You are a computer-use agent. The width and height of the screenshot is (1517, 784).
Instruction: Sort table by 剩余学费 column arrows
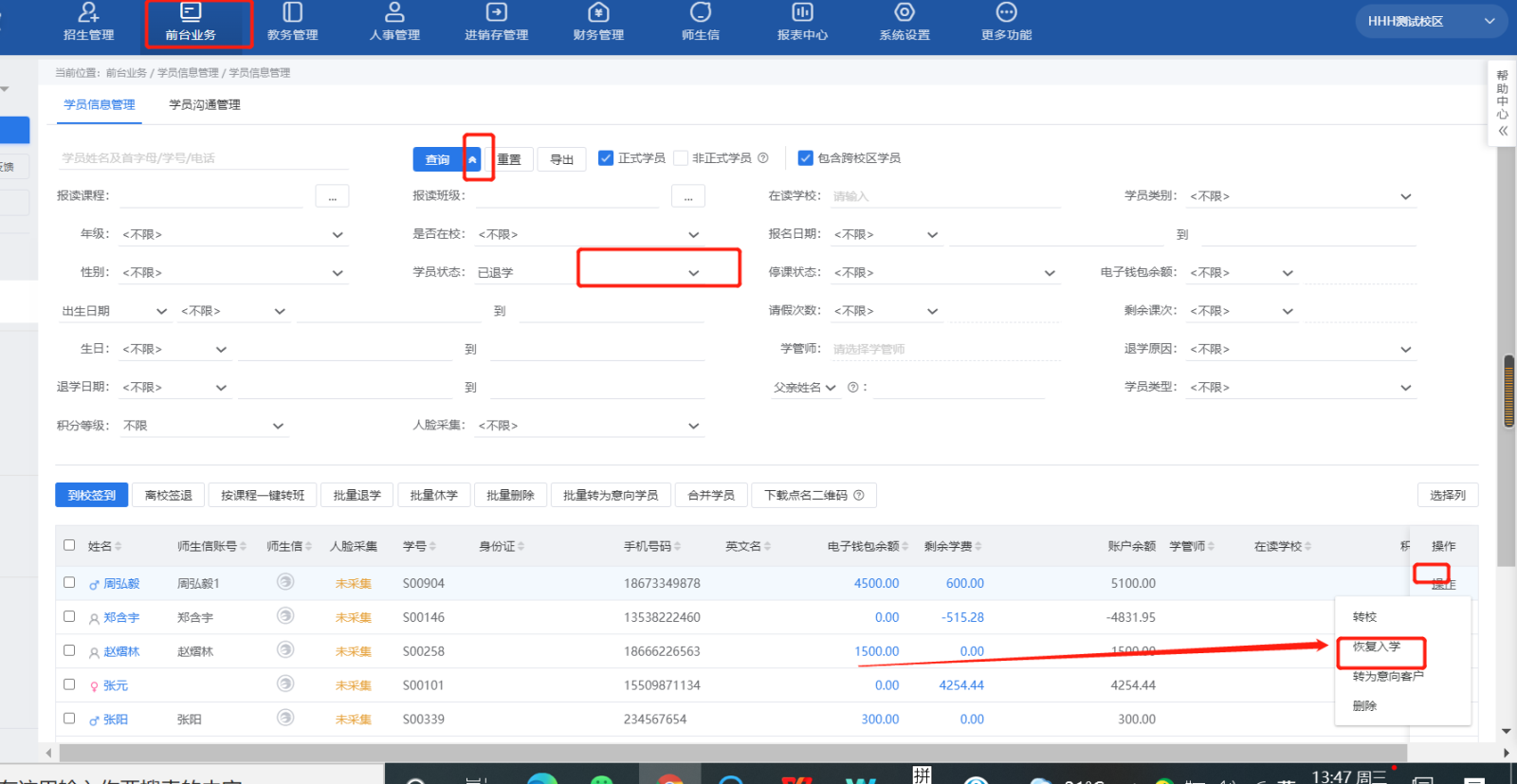(978, 546)
